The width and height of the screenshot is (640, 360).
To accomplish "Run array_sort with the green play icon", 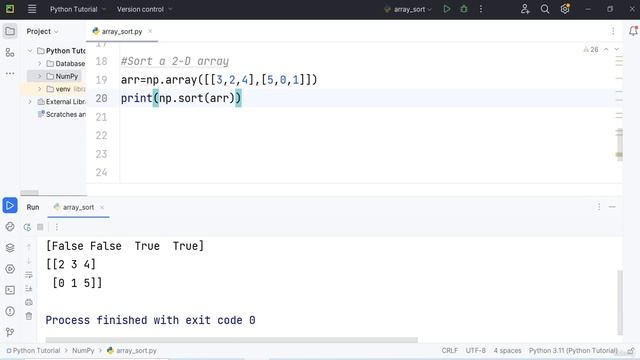I will pos(447,9).
